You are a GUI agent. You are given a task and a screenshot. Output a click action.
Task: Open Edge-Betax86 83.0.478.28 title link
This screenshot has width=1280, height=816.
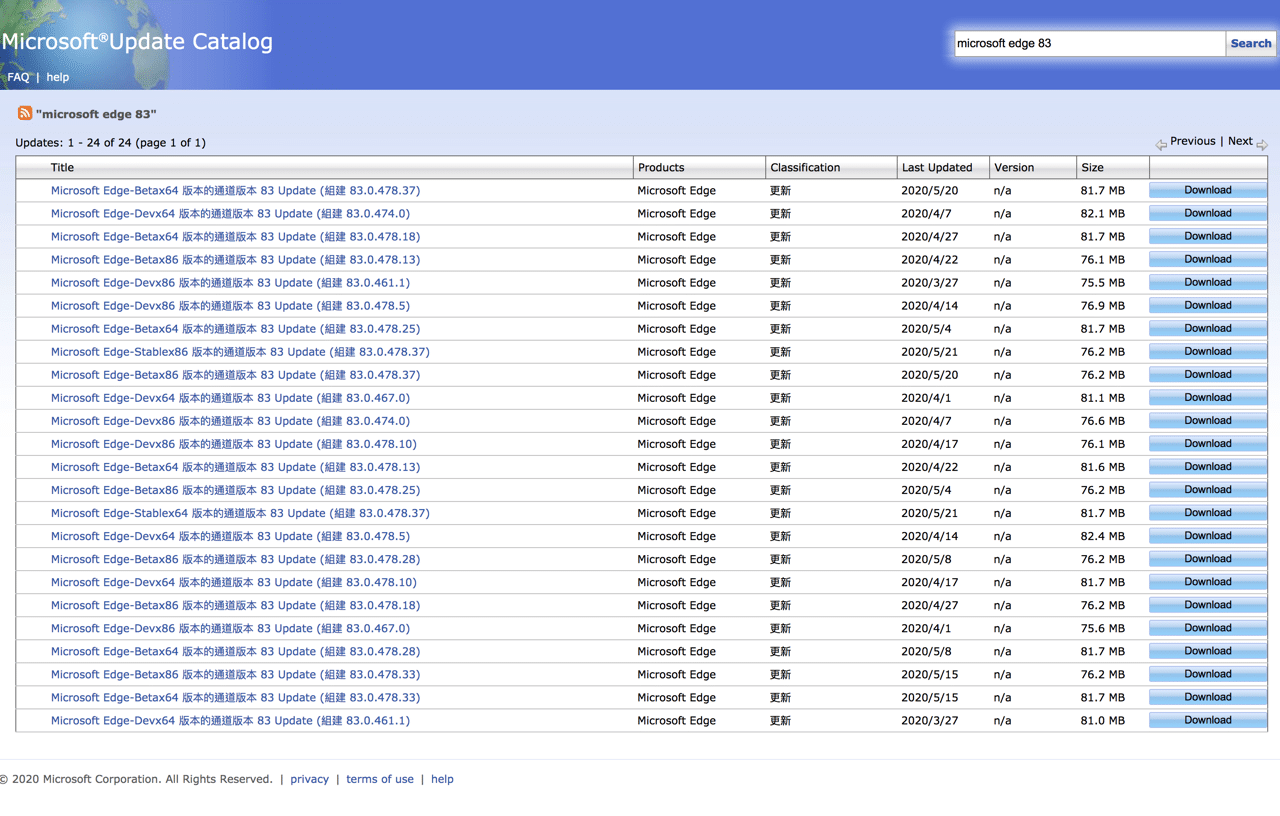pos(235,558)
